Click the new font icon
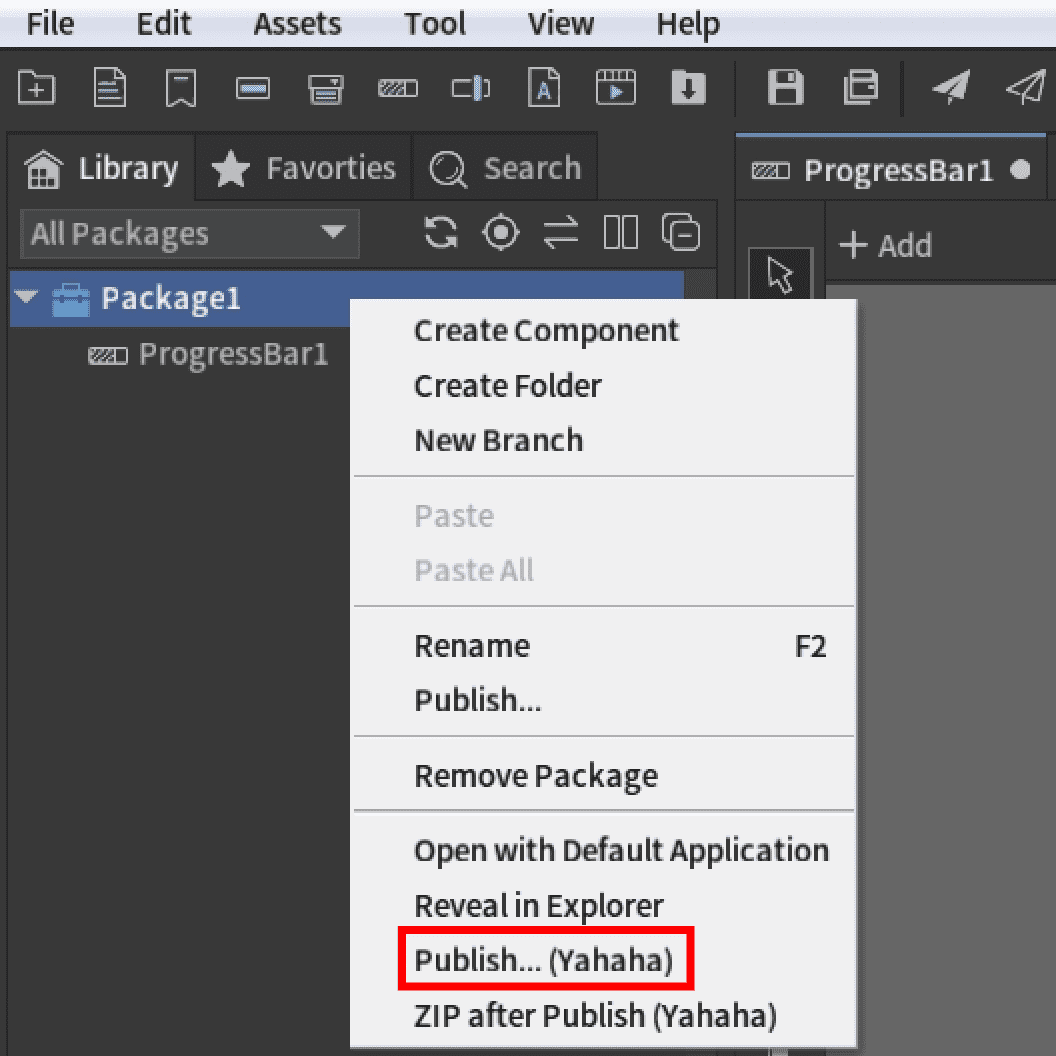This screenshot has width=1056, height=1056. (x=543, y=89)
